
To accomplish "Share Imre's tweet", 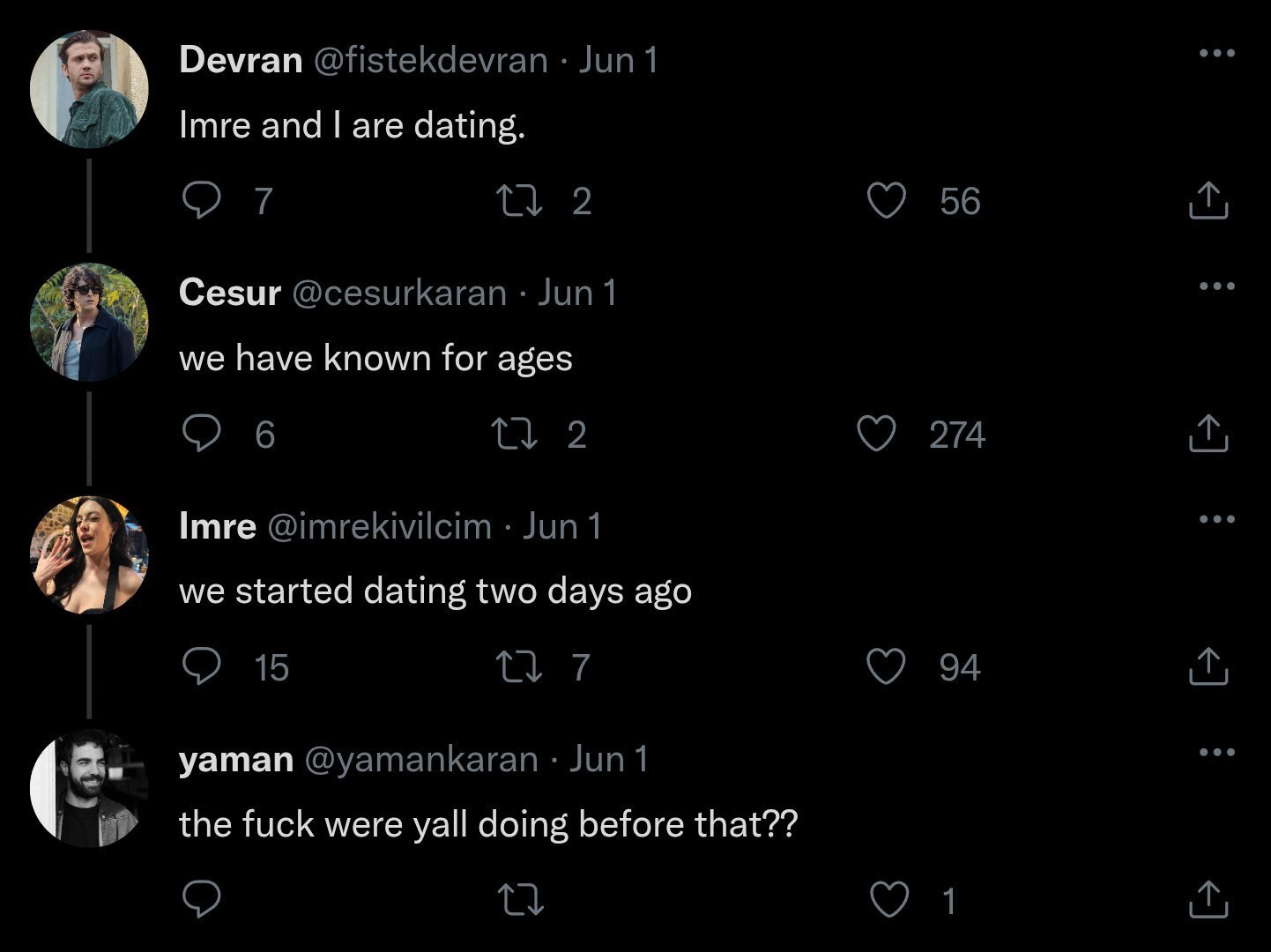I will [1208, 666].
